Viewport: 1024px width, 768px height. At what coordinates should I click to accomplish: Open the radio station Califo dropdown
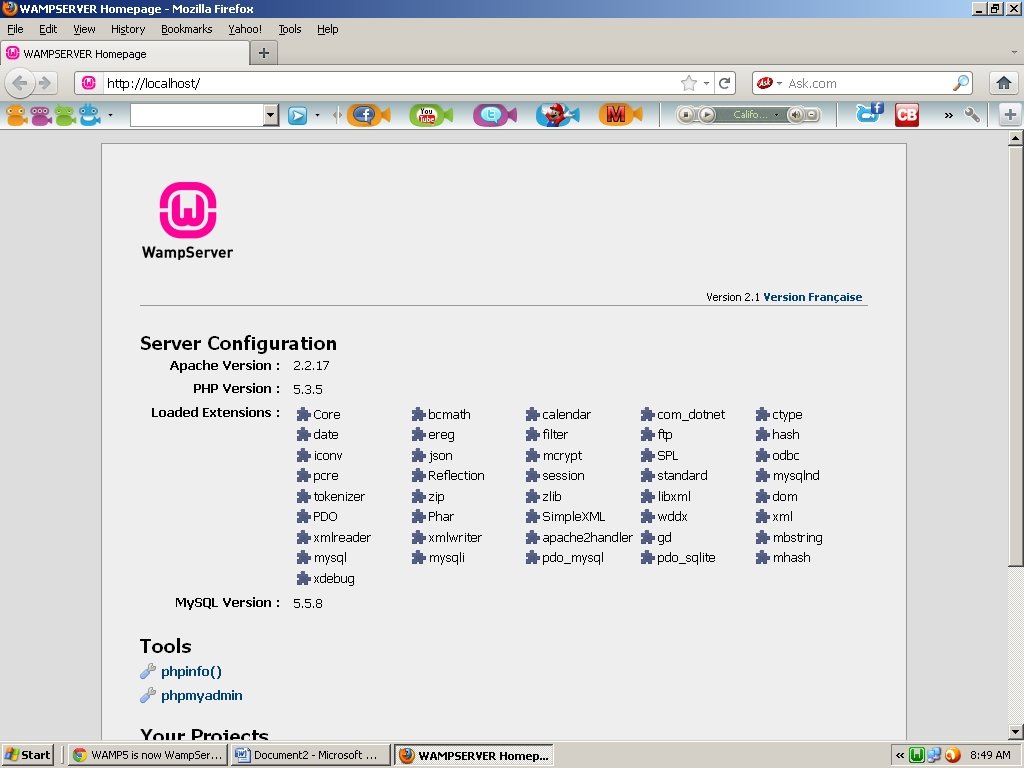(776, 115)
